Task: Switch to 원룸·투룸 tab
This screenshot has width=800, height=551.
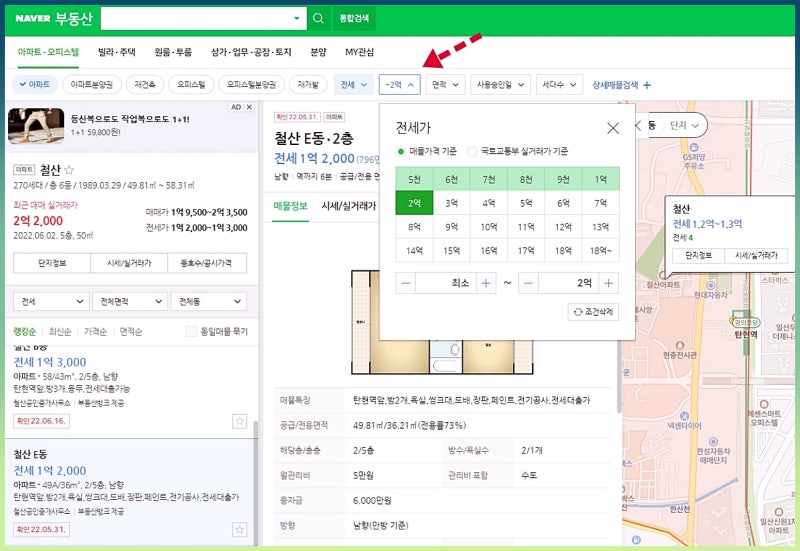Action: (x=173, y=52)
